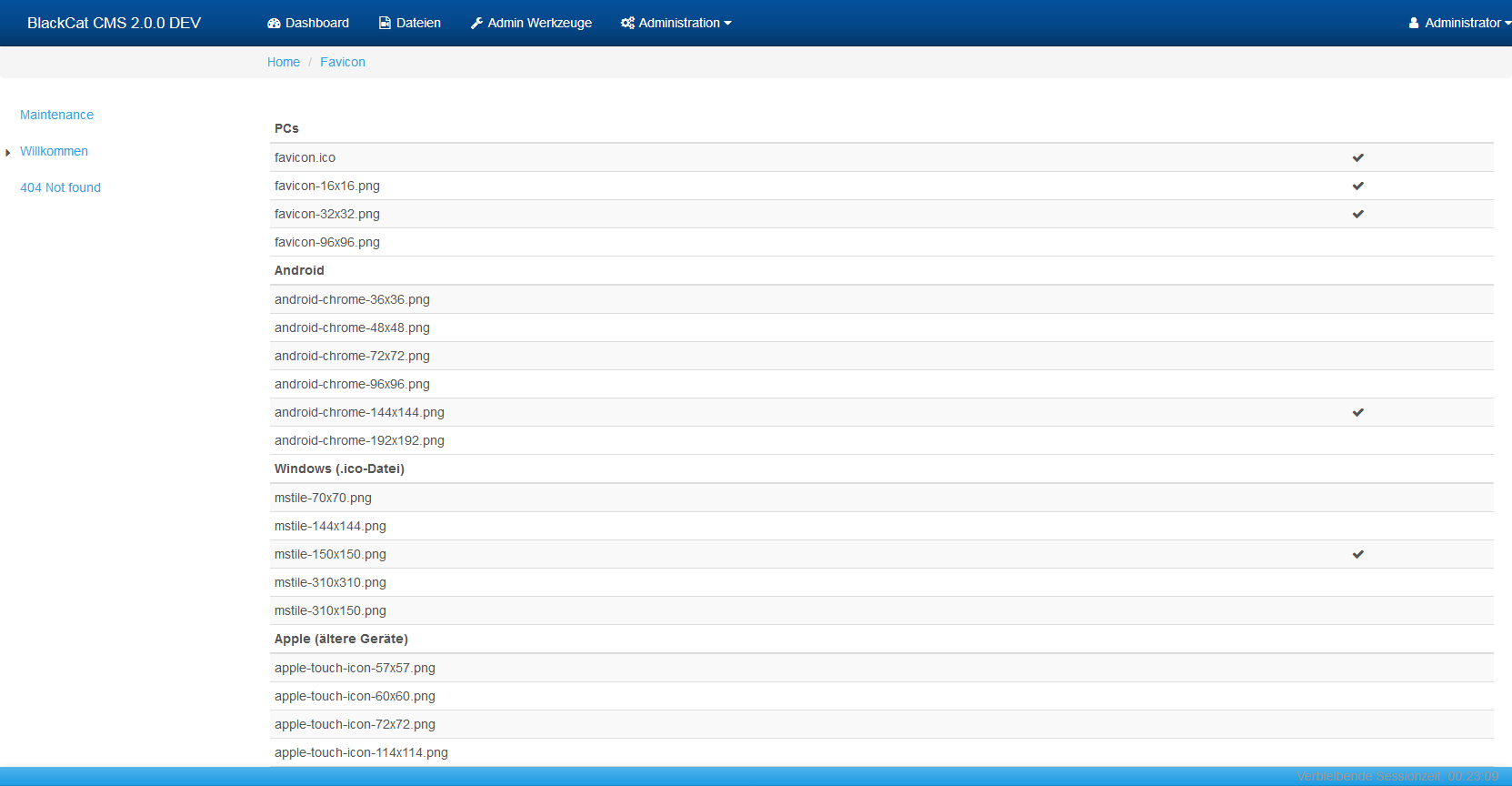The image size is (1512, 786).
Task: Click the Dateien file icon
Action: pyautogui.click(x=385, y=23)
